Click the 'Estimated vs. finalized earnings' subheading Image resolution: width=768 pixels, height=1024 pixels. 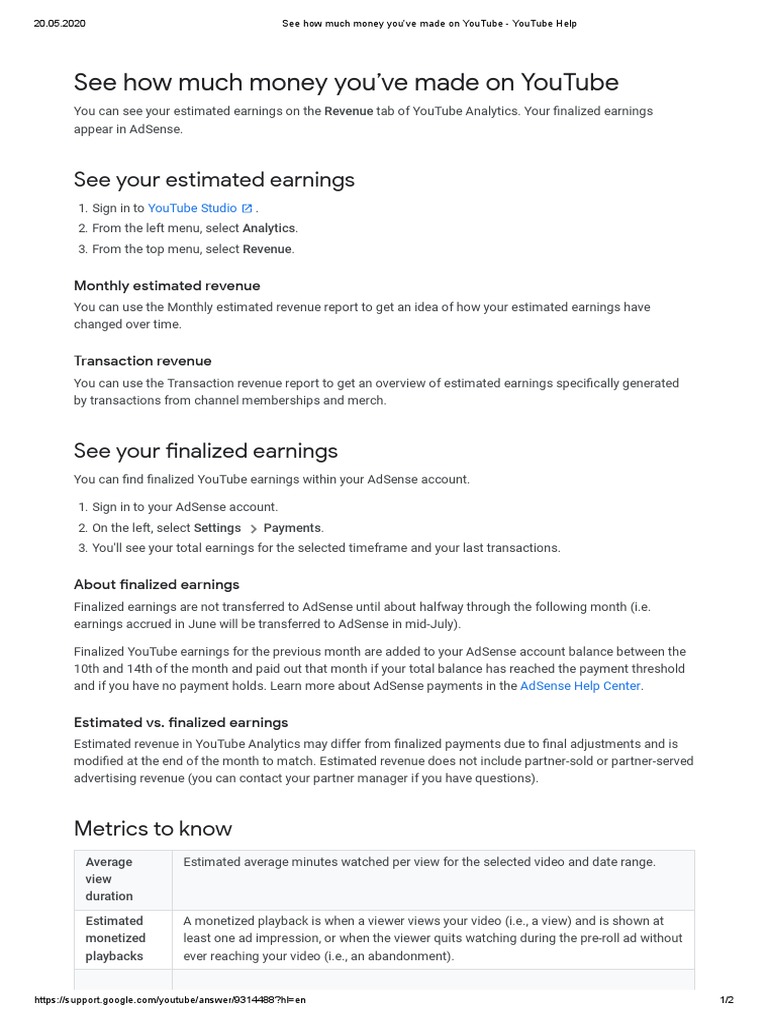click(x=181, y=722)
